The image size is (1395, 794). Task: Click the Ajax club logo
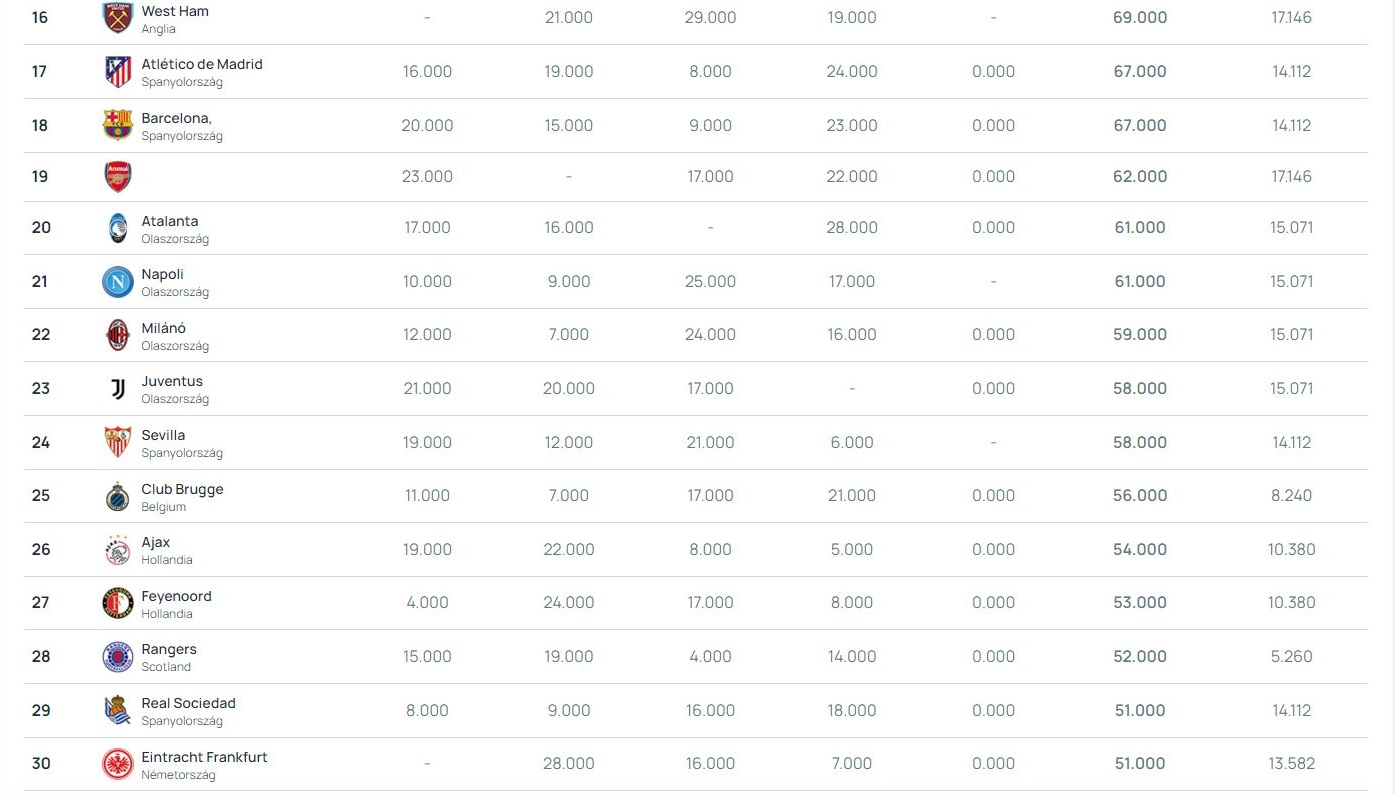[118, 550]
